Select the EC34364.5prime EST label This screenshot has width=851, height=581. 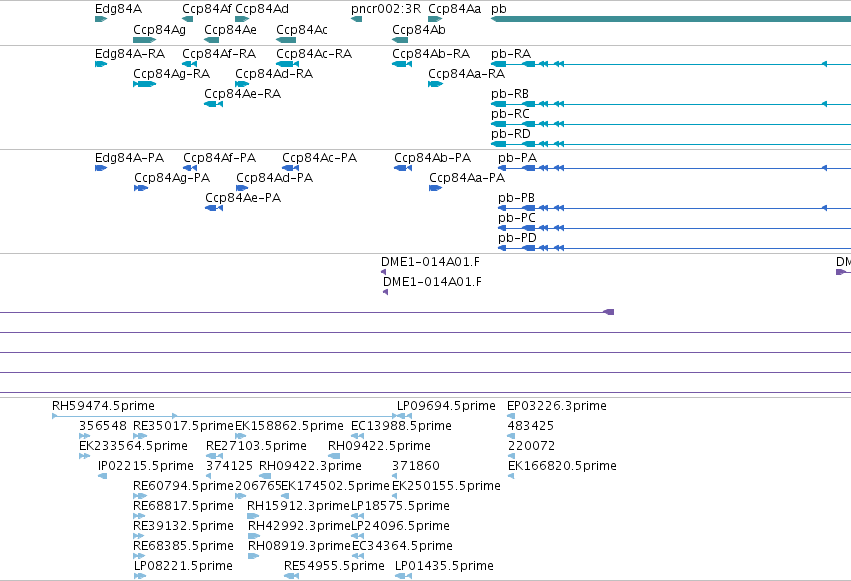coord(402,546)
